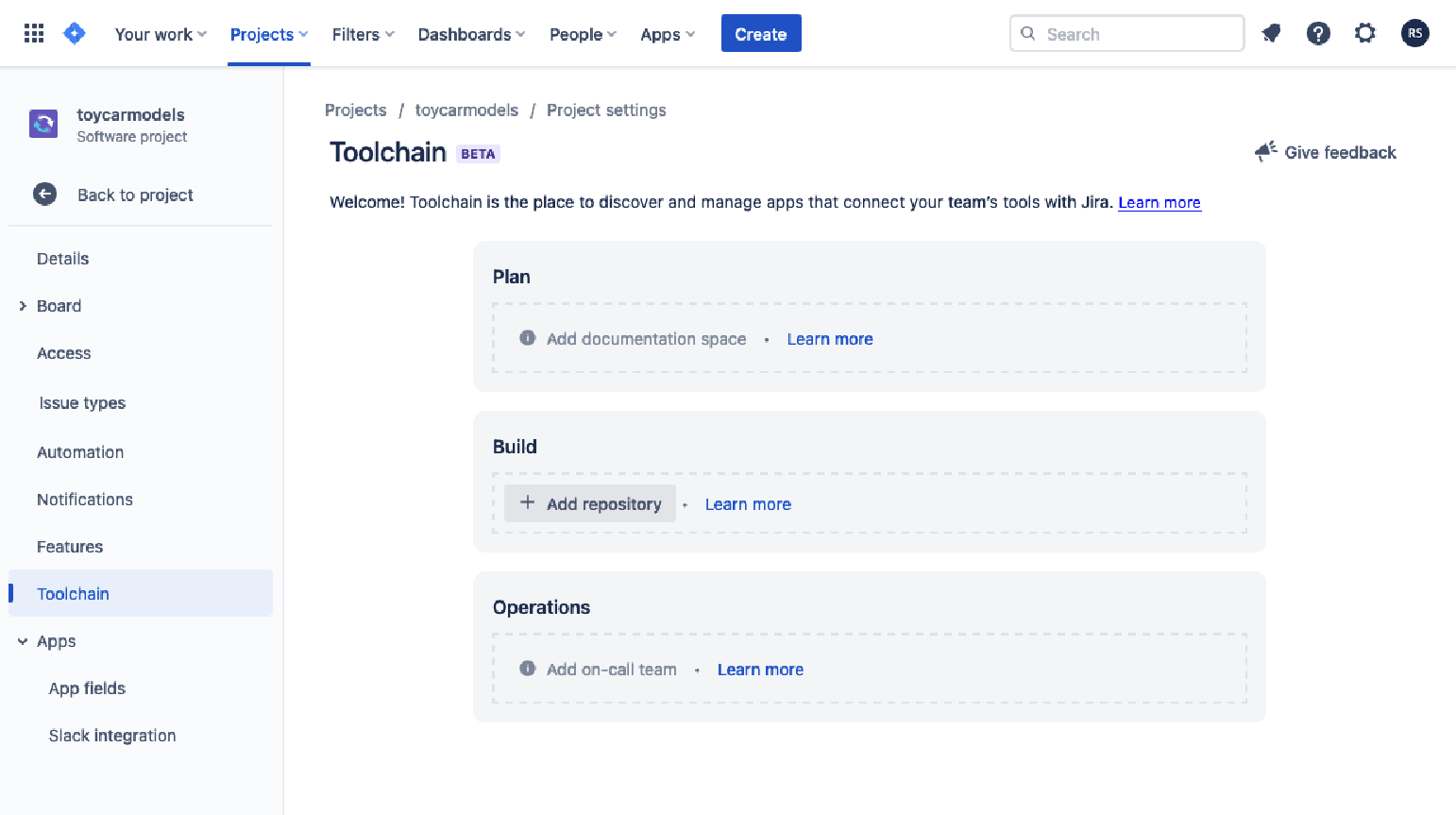Open the Apps dropdown in top navigation
Image resolution: width=1456 pixels, height=815 pixels.
(668, 34)
